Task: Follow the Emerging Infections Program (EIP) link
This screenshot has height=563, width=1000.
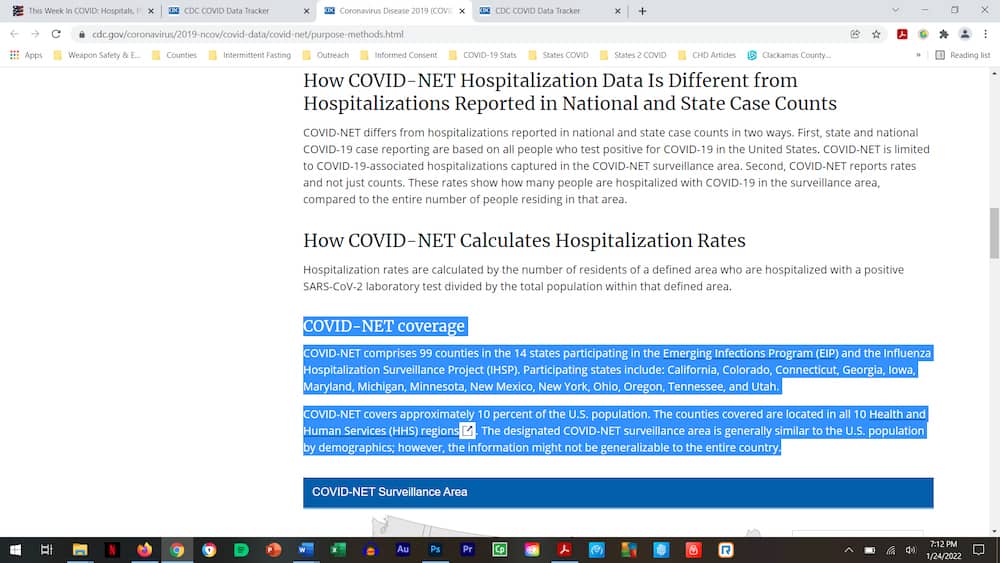Action: click(x=750, y=353)
